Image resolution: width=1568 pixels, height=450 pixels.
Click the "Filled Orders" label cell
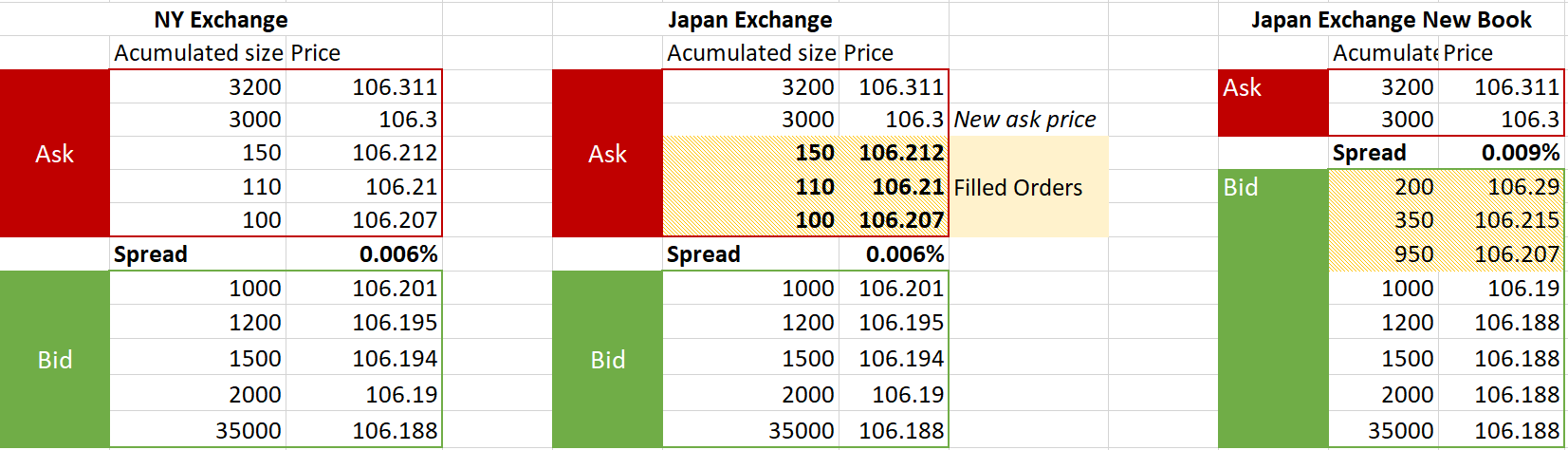(1018, 188)
